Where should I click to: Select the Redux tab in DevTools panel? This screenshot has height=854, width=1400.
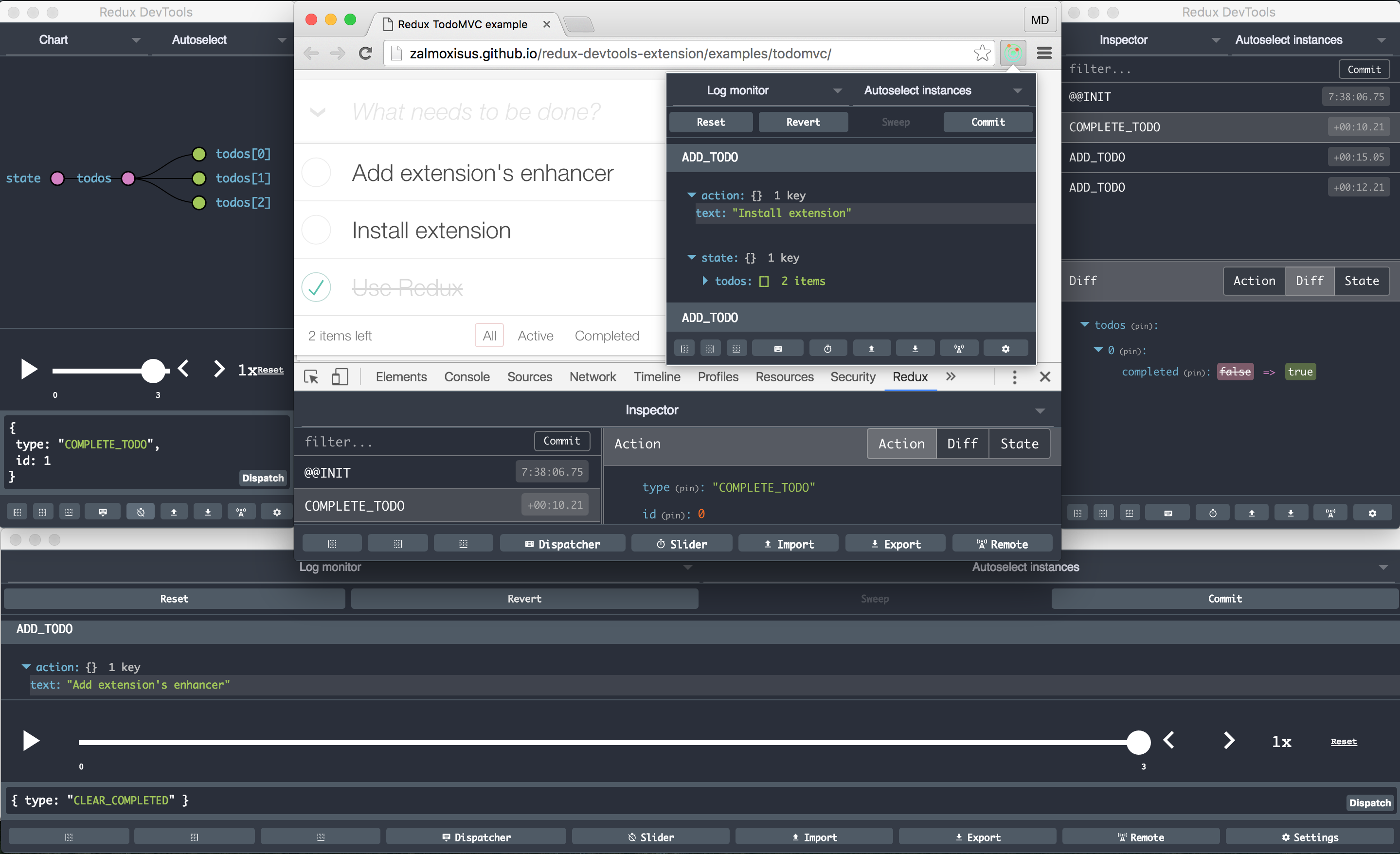[910, 378]
